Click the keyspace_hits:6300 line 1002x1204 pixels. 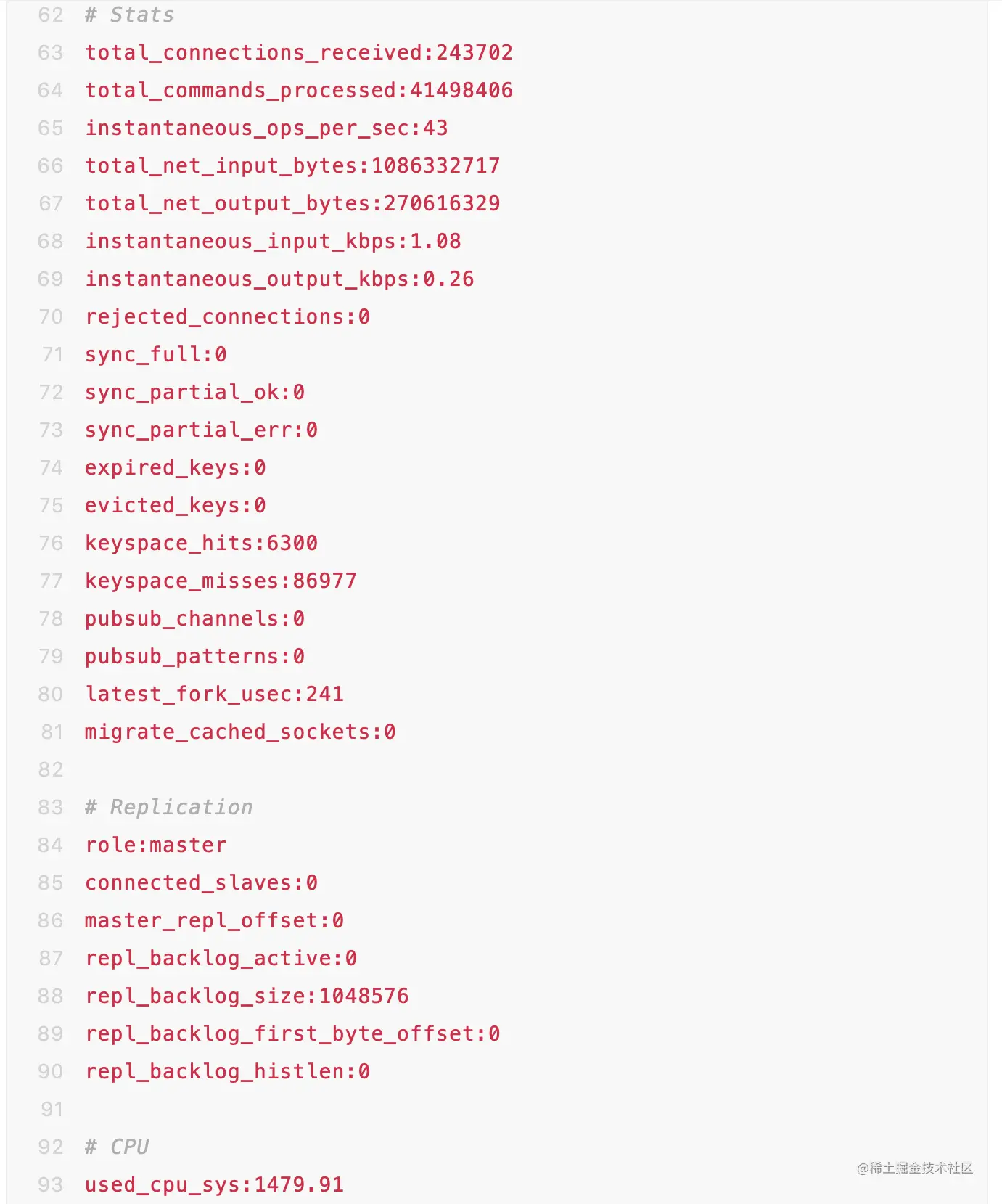click(201, 544)
